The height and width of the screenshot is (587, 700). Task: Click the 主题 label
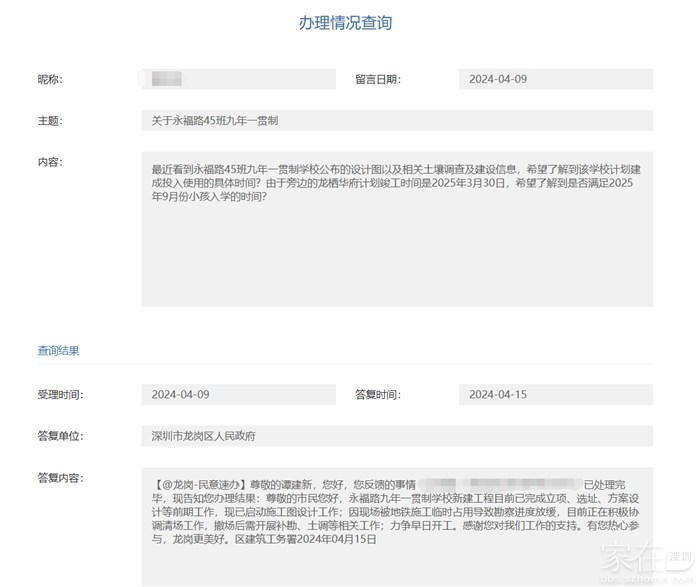pos(50,121)
